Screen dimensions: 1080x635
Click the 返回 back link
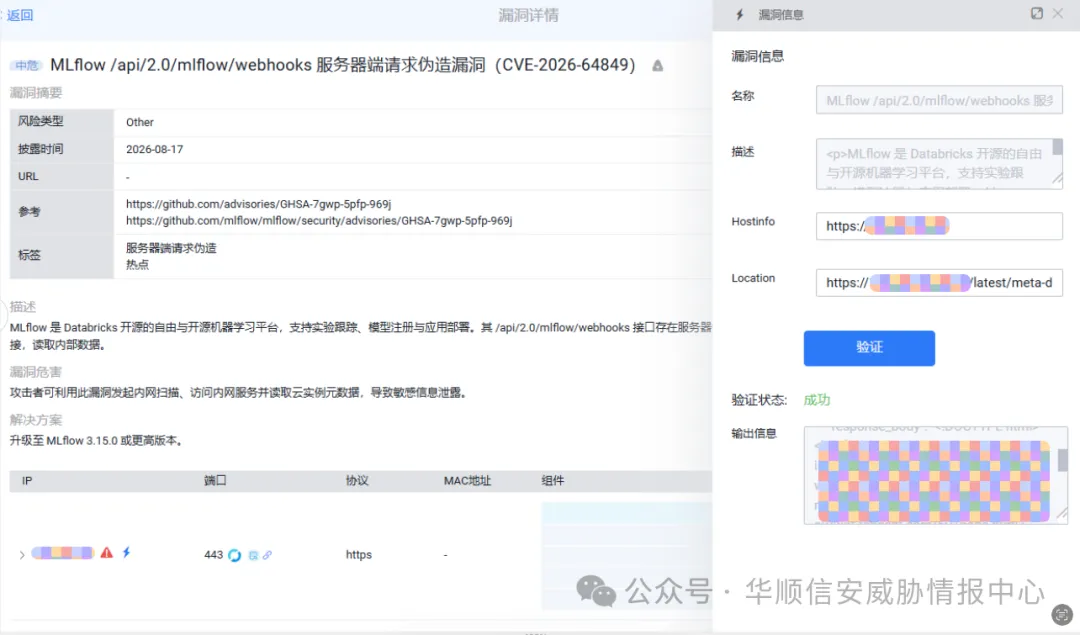click(20, 15)
